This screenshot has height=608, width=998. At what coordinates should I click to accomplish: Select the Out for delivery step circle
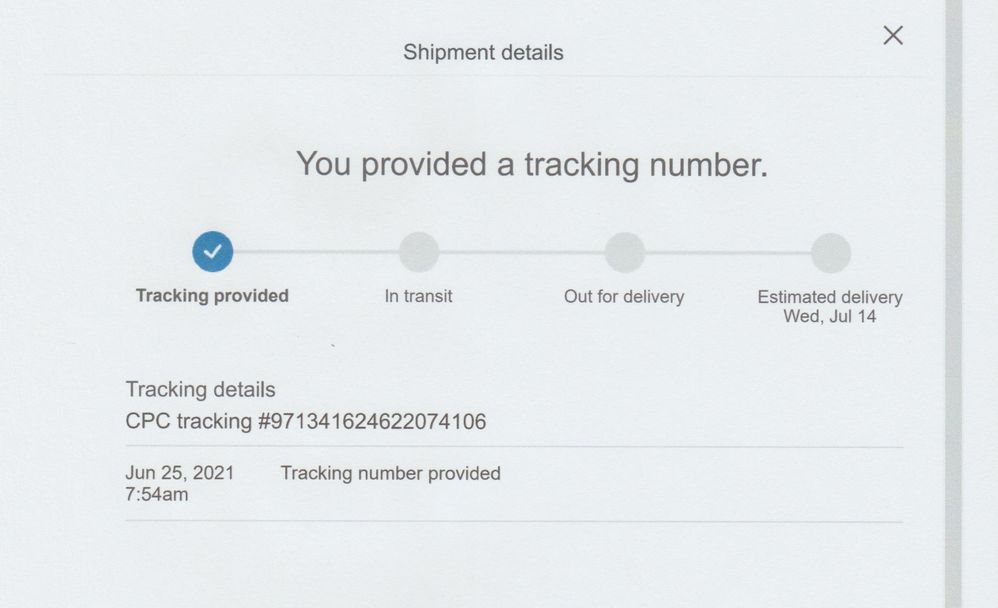tap(624, 252)
